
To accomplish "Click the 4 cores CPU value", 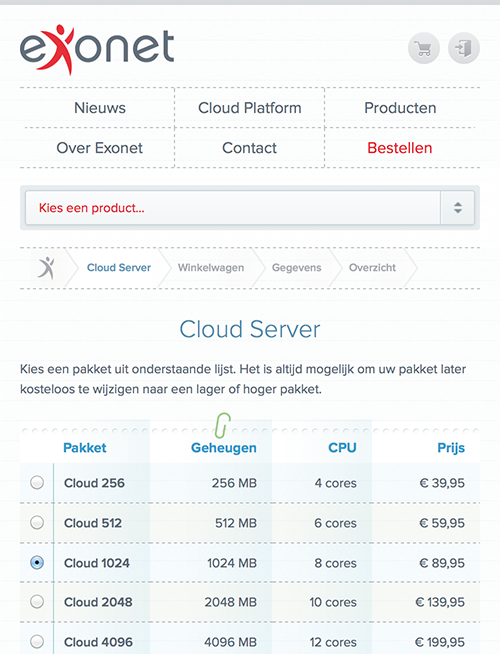I will tap(336, 483).
